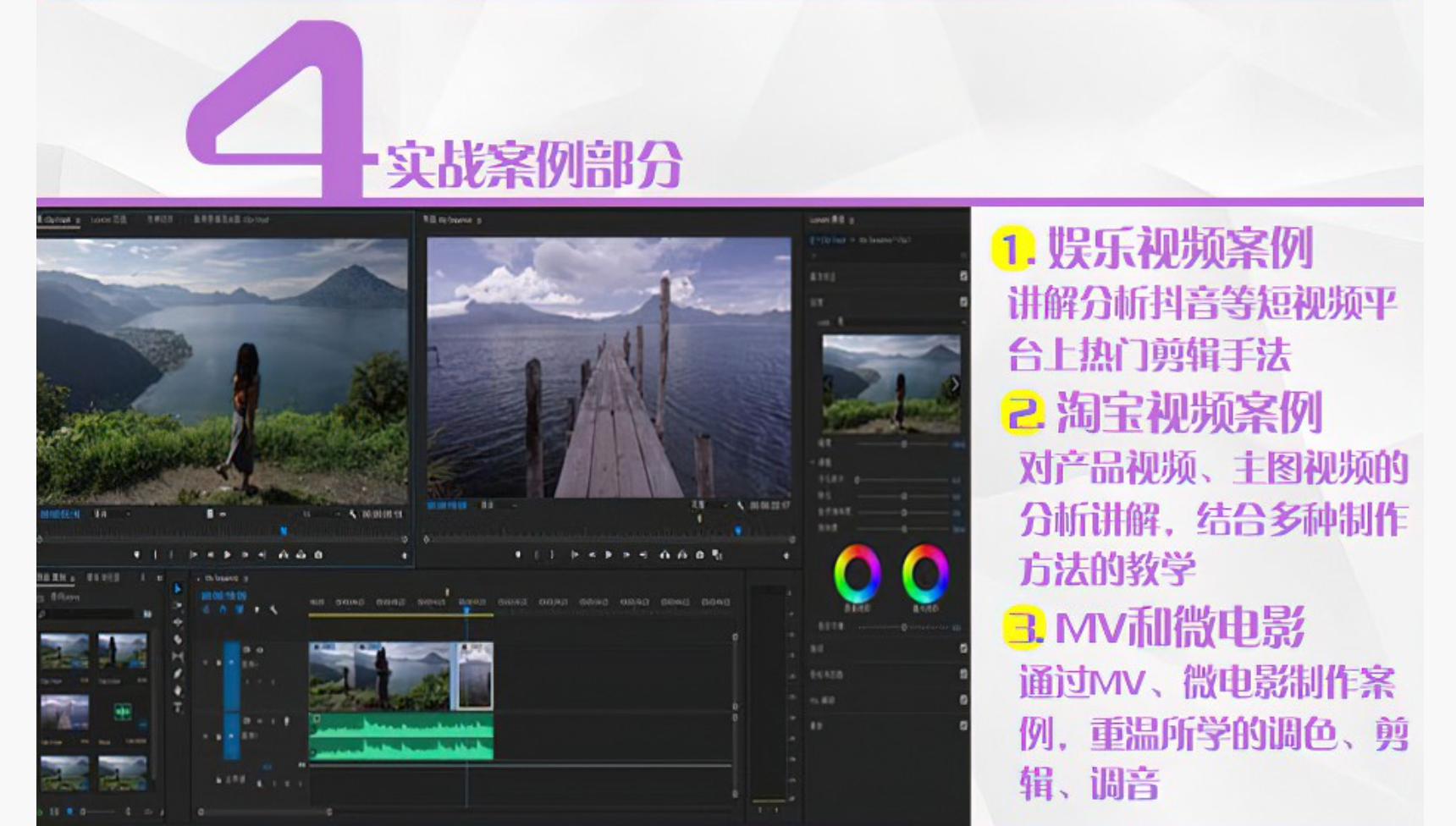Click the timeline playhead marker

[466, 610]
